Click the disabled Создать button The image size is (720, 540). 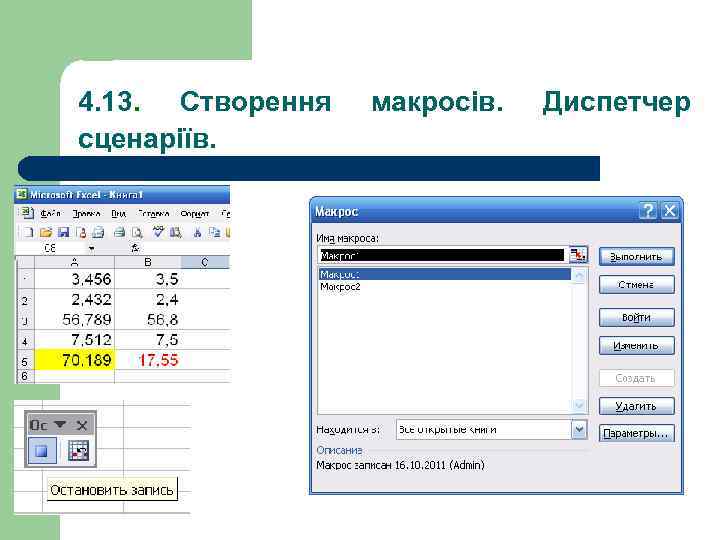pyautogui.click(x=636, y=378)
